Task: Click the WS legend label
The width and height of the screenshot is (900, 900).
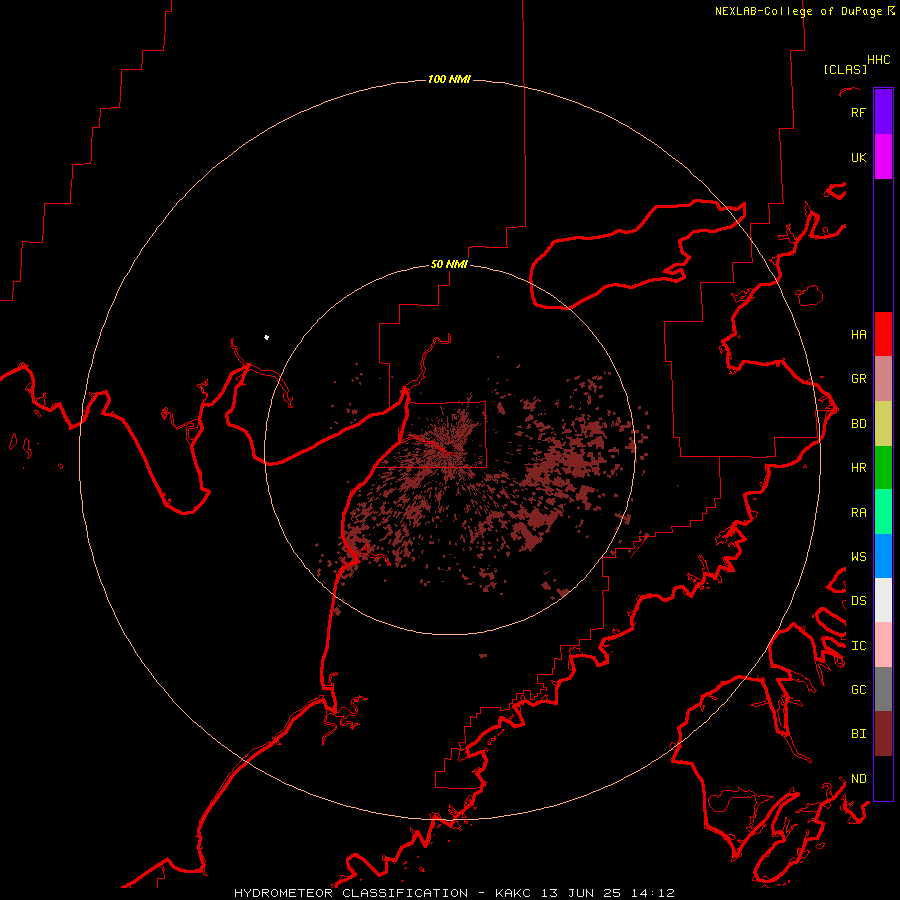Action: pyautogui.click(x=858, y=557)
